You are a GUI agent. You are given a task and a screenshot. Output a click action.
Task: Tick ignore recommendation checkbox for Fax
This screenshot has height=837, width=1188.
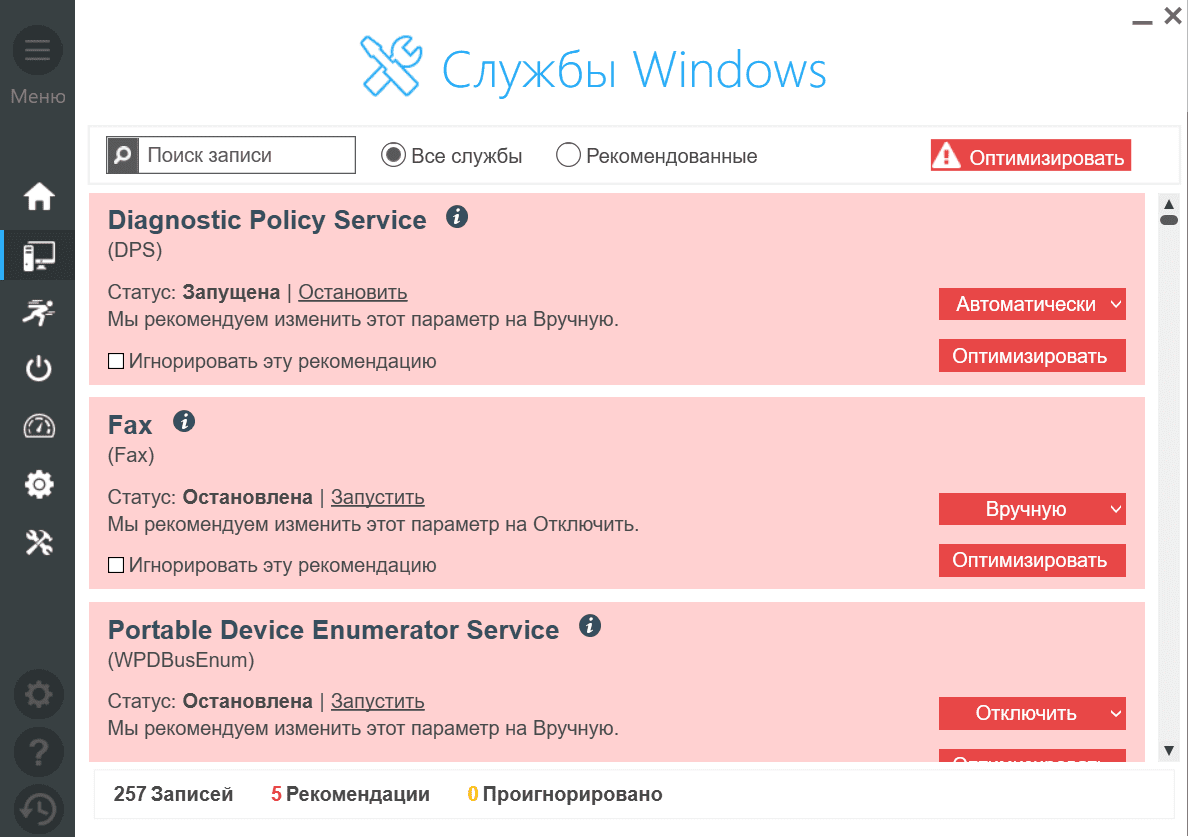116,565
